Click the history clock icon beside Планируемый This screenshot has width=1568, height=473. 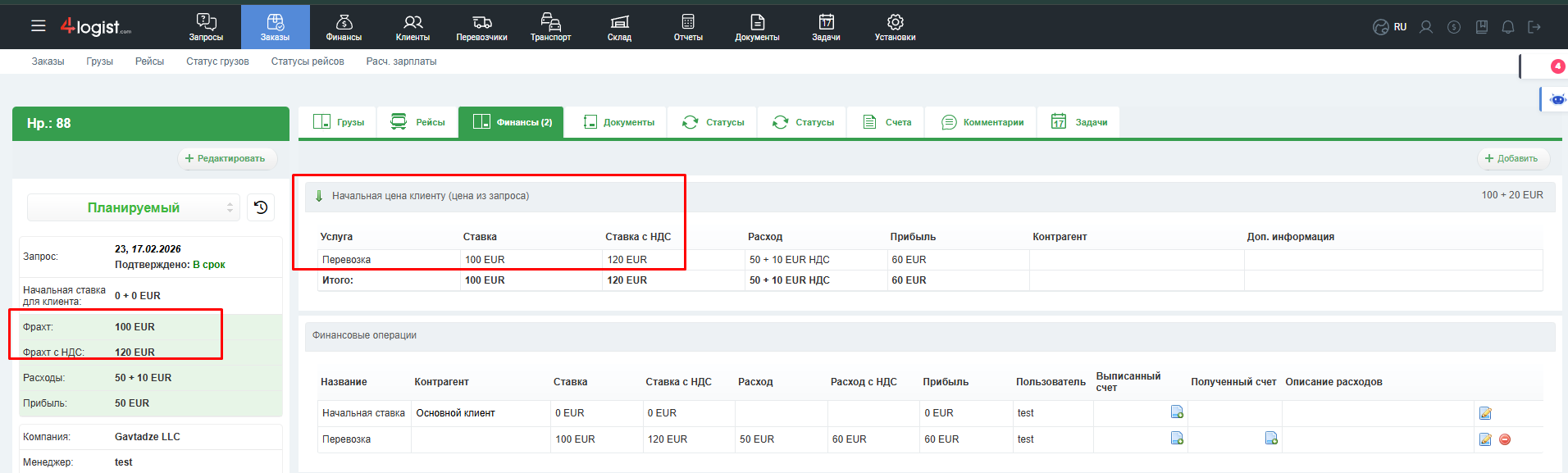[x=261, y=207]
